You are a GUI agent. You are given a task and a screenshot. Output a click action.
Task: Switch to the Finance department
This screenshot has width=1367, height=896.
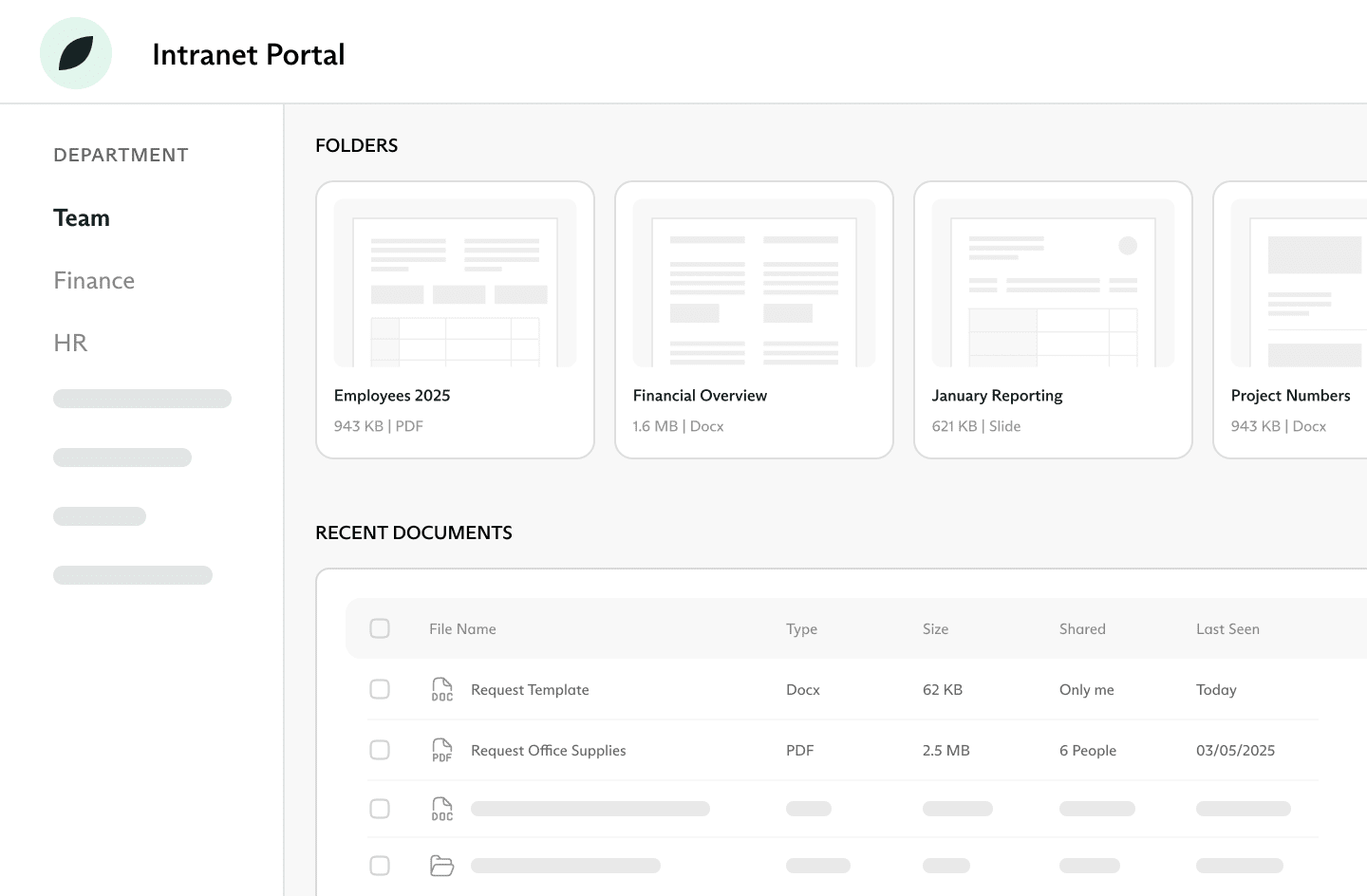(94, 281)
